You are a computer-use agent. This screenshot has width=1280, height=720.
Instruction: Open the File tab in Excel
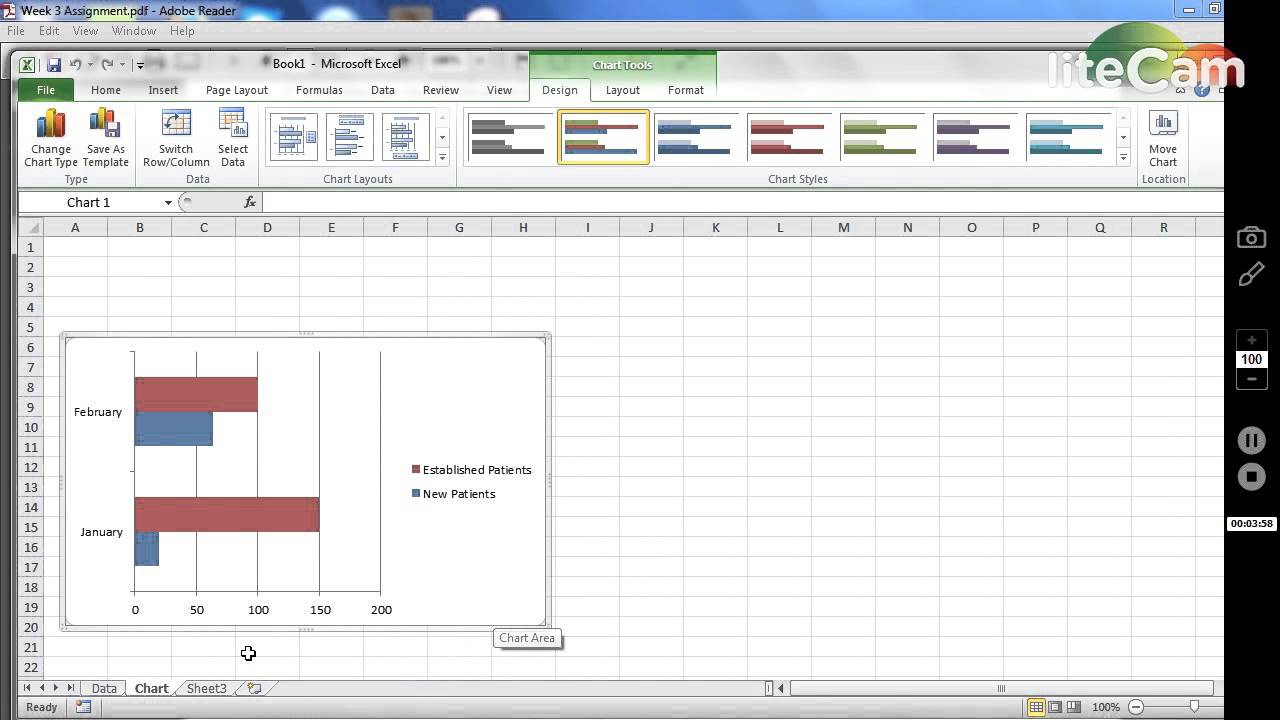point(46,90)
